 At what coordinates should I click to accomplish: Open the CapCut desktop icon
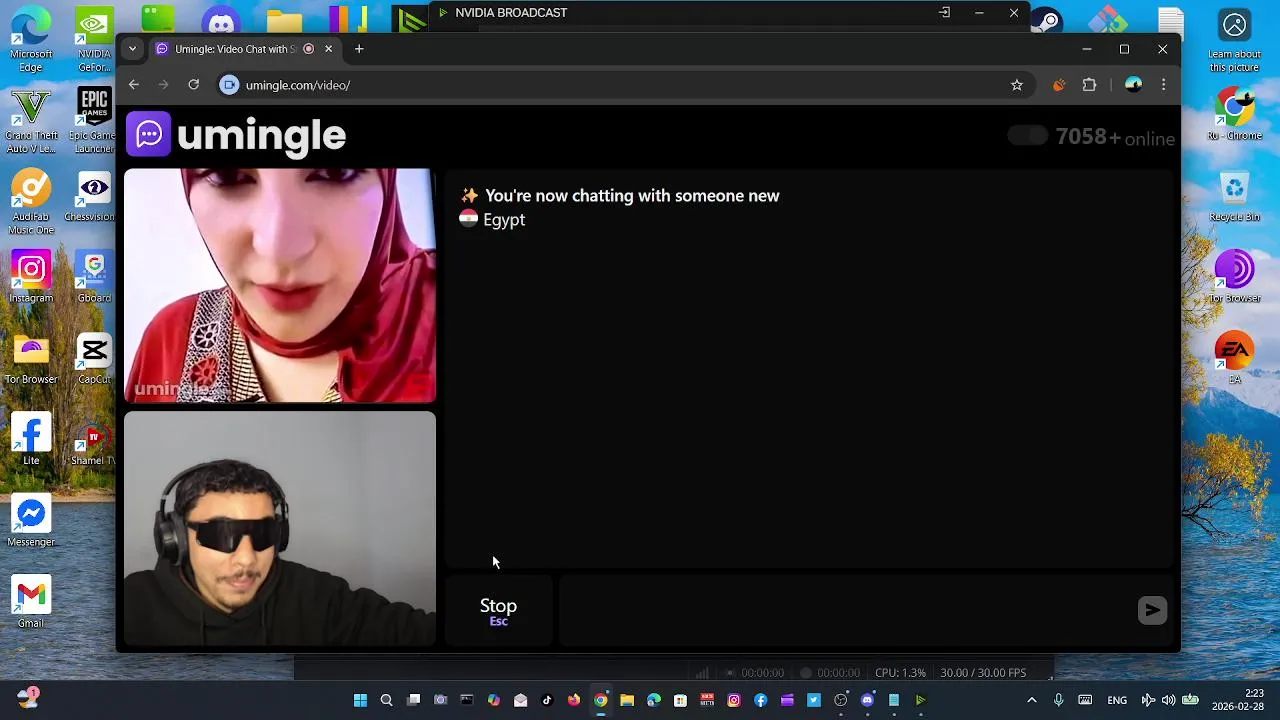(x=94, y=358)
